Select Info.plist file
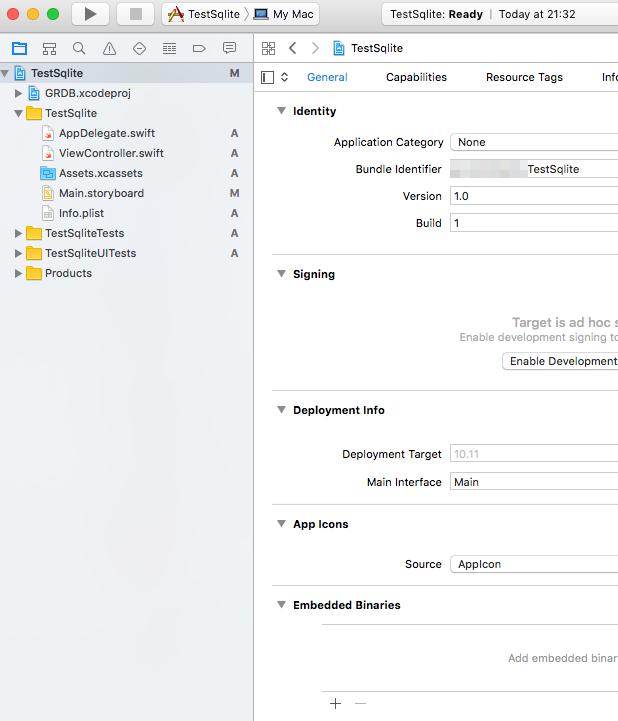The height and width of the screenshot is (721, 618). coord(81,213)
